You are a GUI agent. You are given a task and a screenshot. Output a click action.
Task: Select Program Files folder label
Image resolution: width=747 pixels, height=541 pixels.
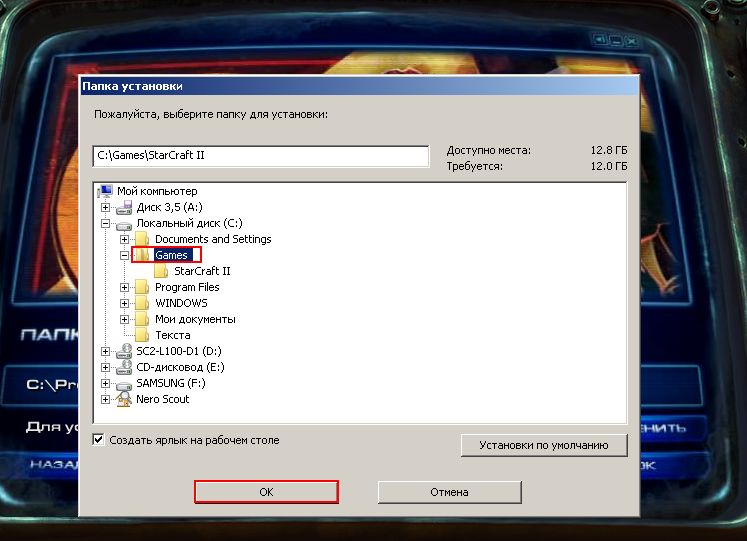pos(187,287)
